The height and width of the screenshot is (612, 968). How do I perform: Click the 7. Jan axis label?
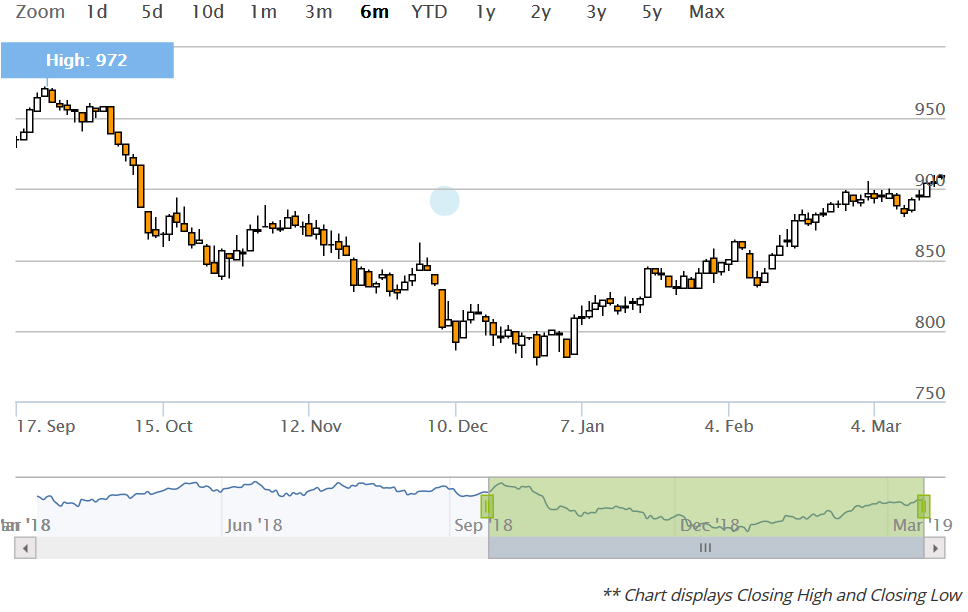click(x=582, y=426)
